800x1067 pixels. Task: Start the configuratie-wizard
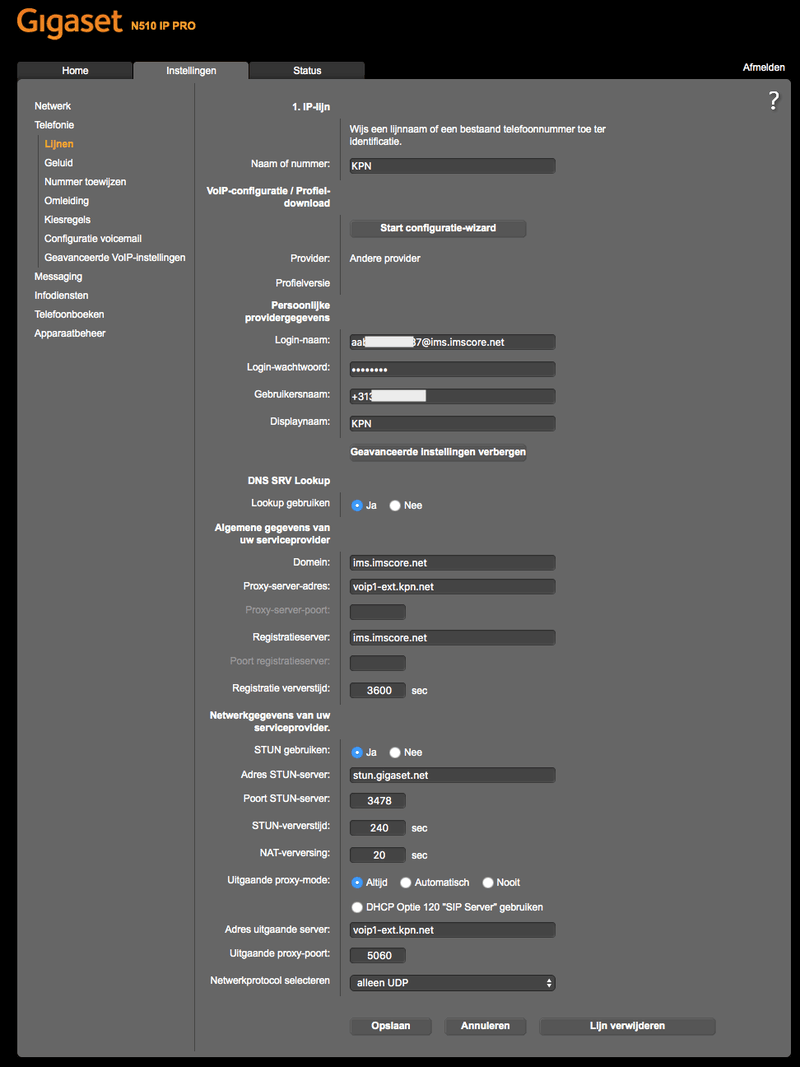point(438,228)
